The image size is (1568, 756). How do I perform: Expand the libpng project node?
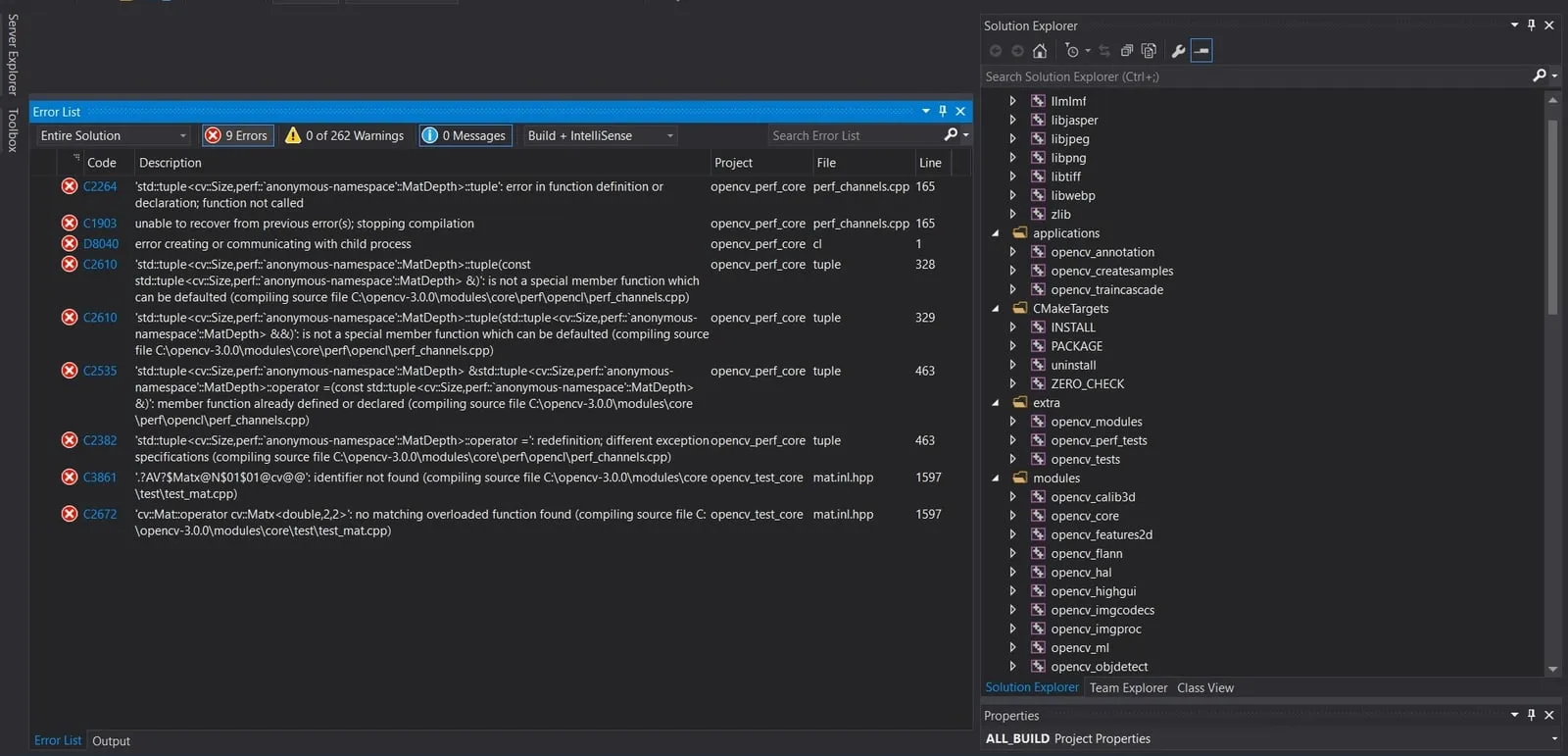(1013, 158)
